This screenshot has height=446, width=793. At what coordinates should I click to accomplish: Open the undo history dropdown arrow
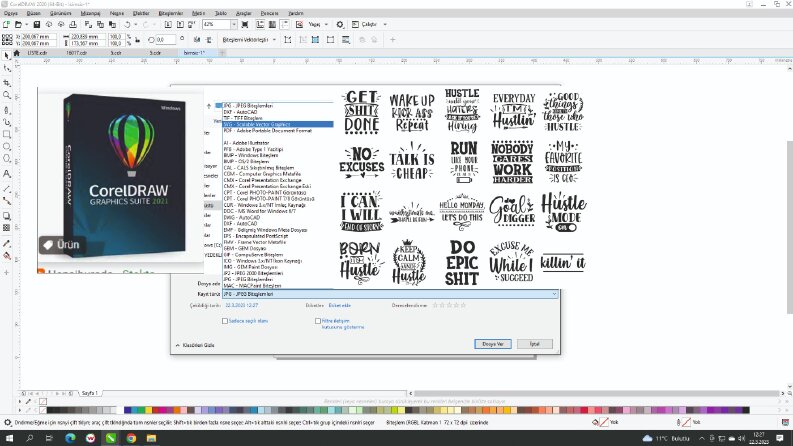tap(136, 24)
